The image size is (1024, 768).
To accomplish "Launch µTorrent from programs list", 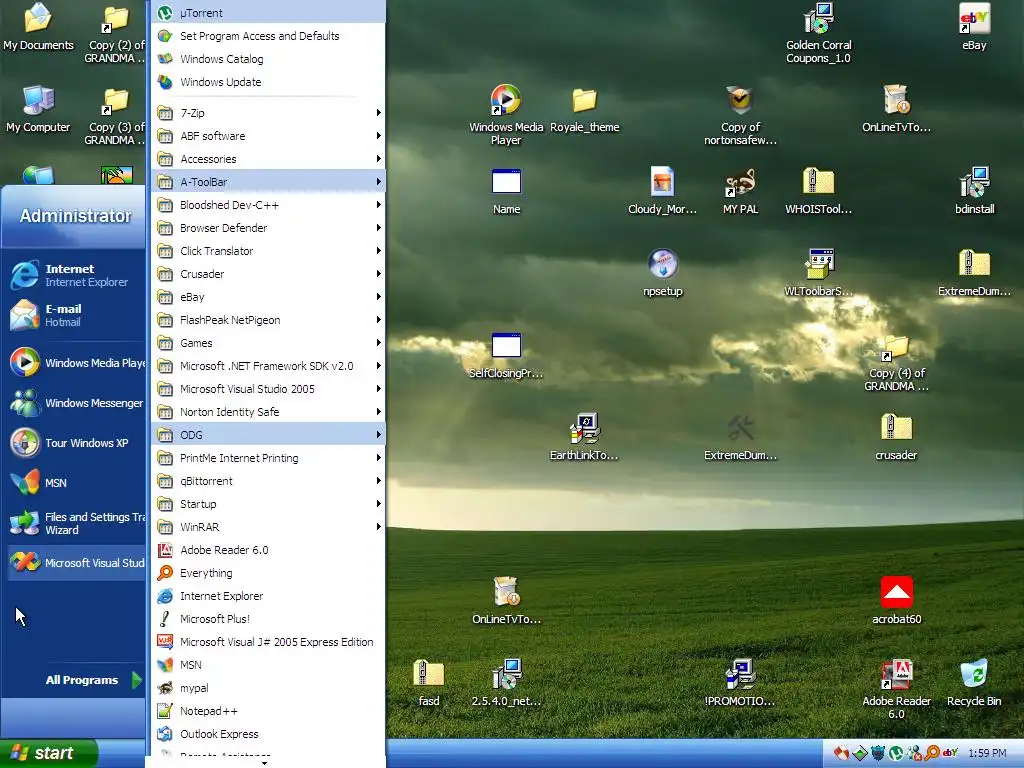I will click(x=268, y=12).
